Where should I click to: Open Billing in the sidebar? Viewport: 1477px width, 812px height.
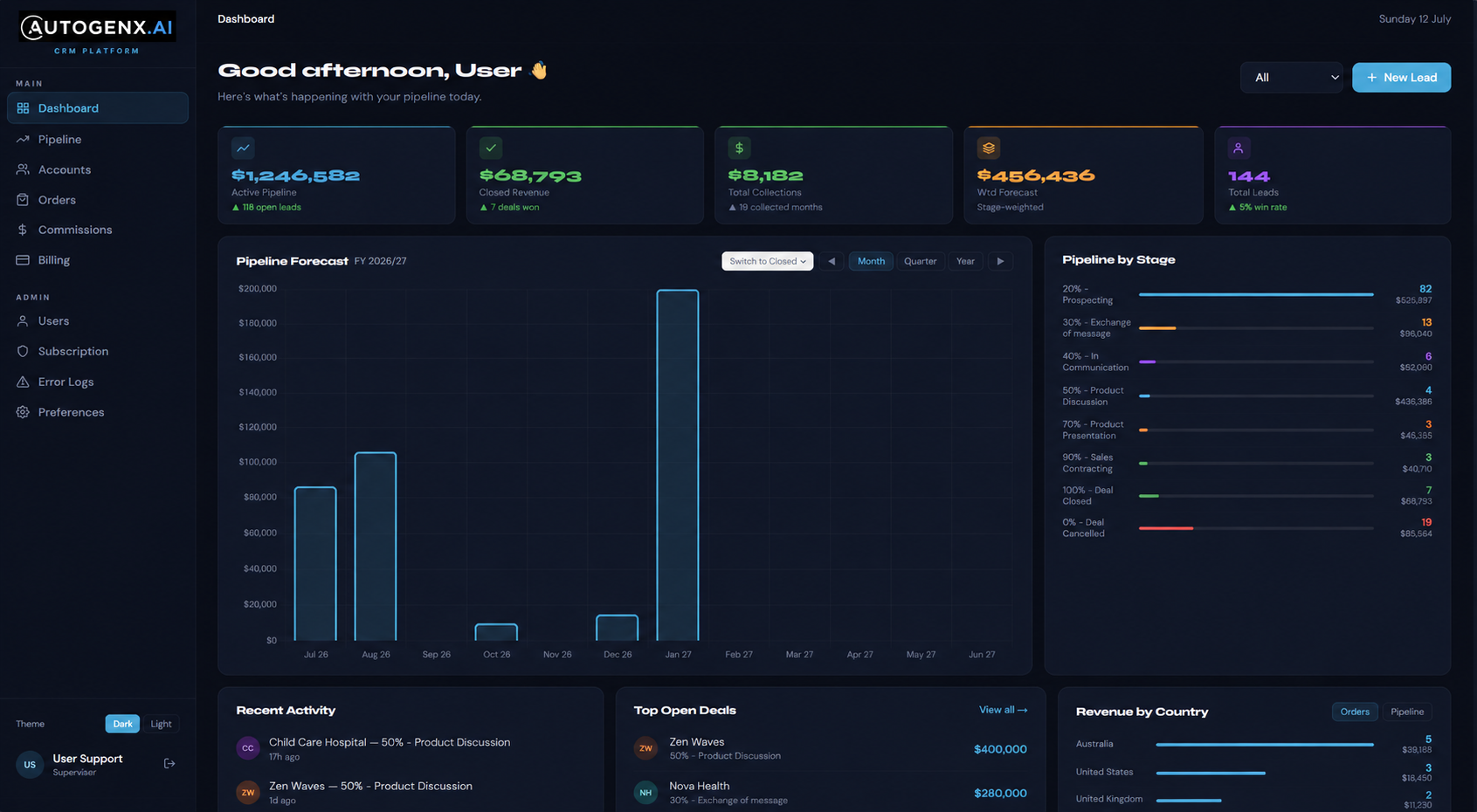pyautogui.click(x=98, y=260)
